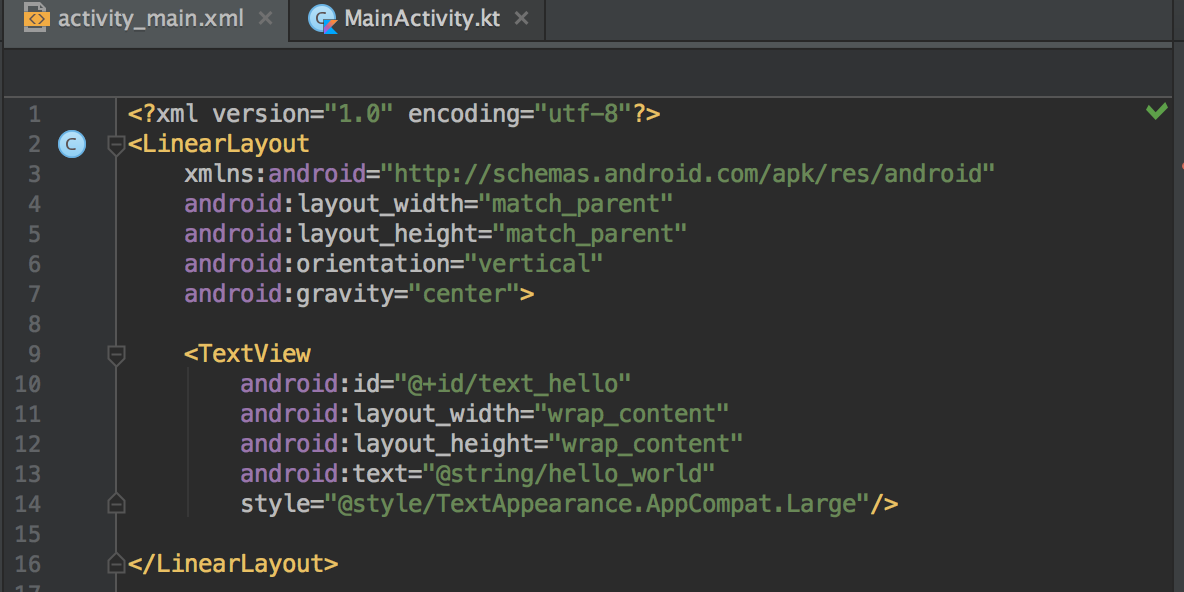Close the MainActivity.kt tab
Image resolution: width=1184 pixels, height=592 pixels.
(x=521, y=17)
